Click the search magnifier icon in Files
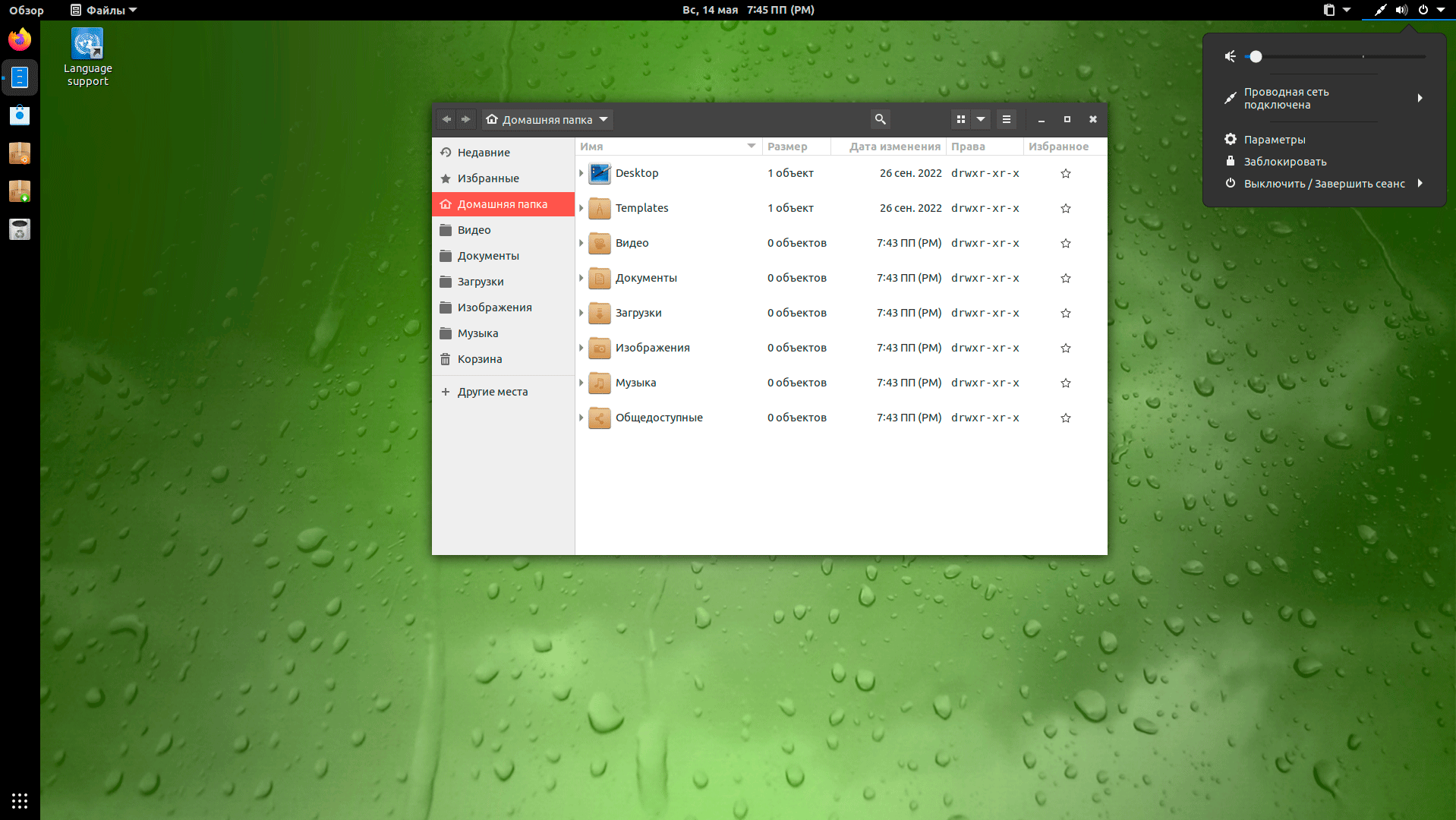1456x820 pixels. [x=880, y=119]
